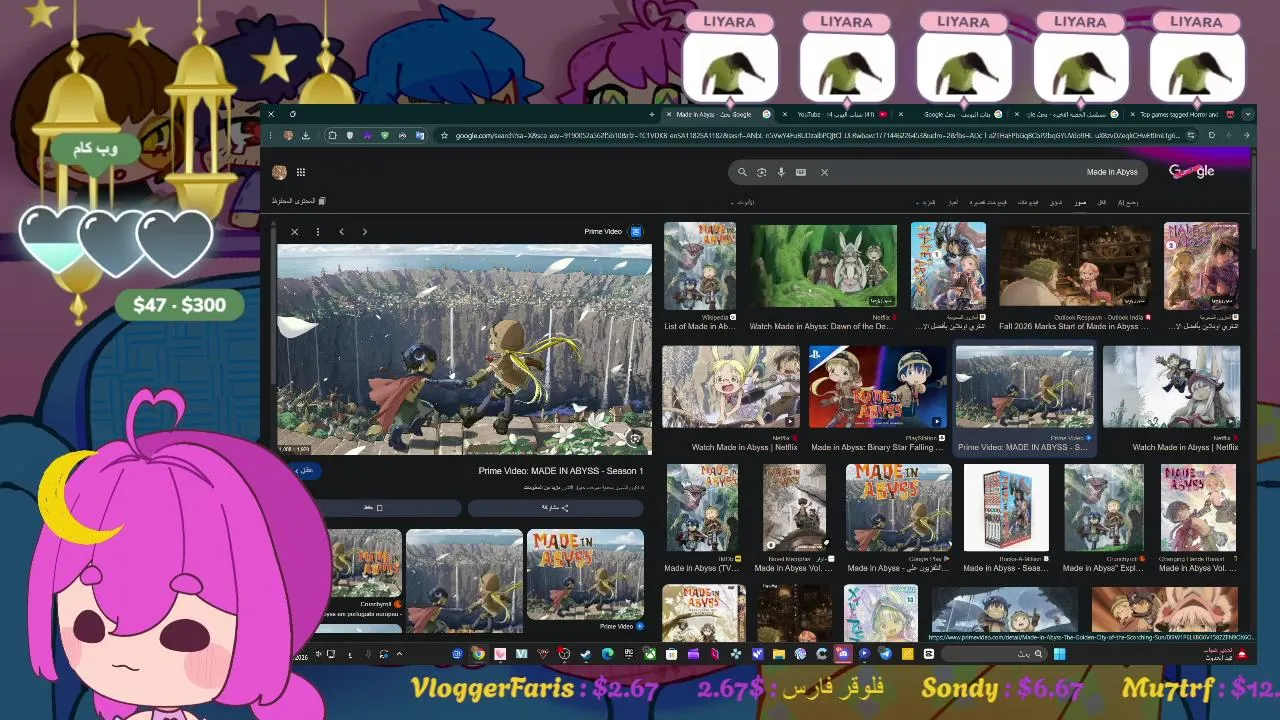This screenshot has height=720, width=1280.
Task: Open saved content link with bookmark icon
Action: (298, 201)
